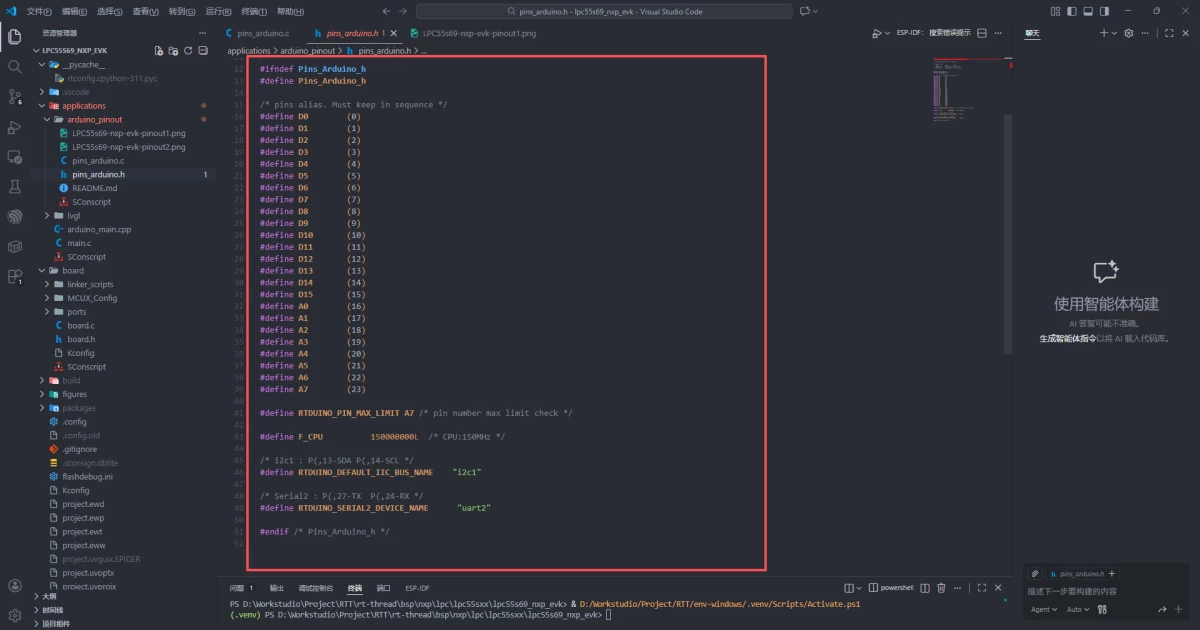Open Extensions view in activity bar
1200x630 pixels.
click(x=14, y=276)
